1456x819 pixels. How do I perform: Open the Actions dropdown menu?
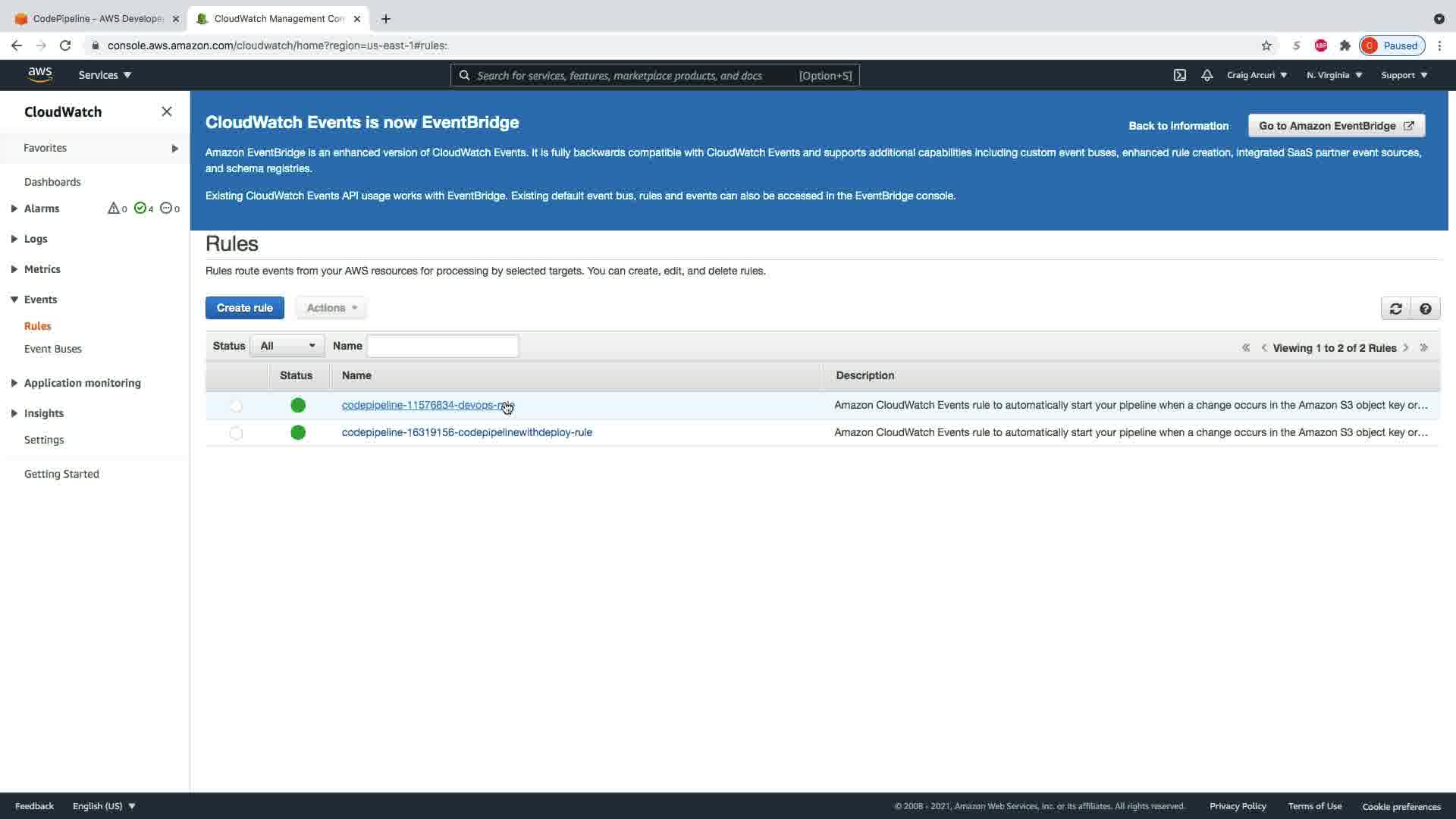[x=331, y=308]
